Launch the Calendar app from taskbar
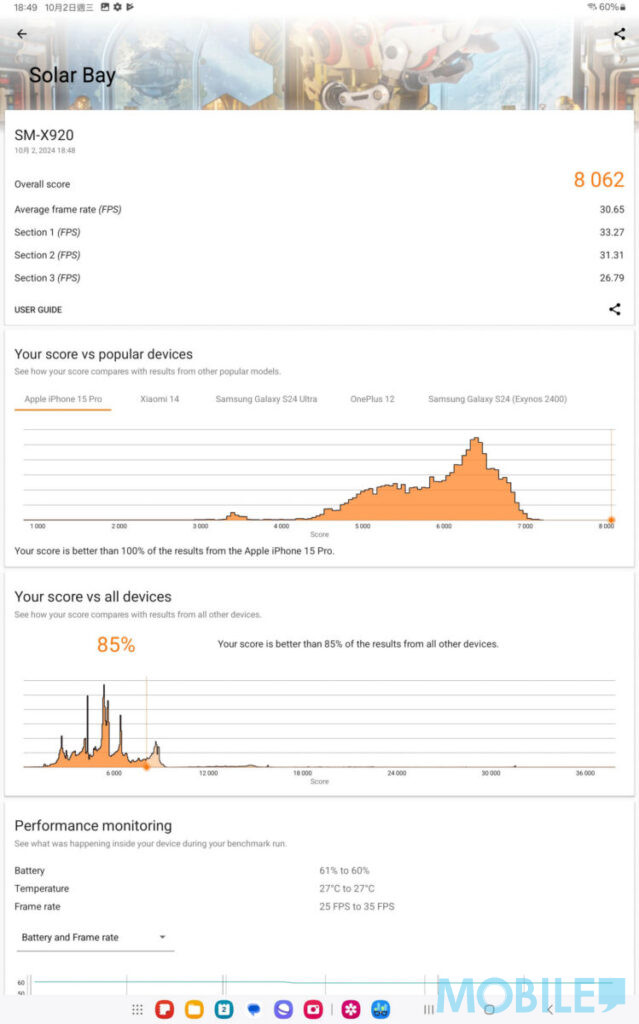 (x=224, y=1009)
